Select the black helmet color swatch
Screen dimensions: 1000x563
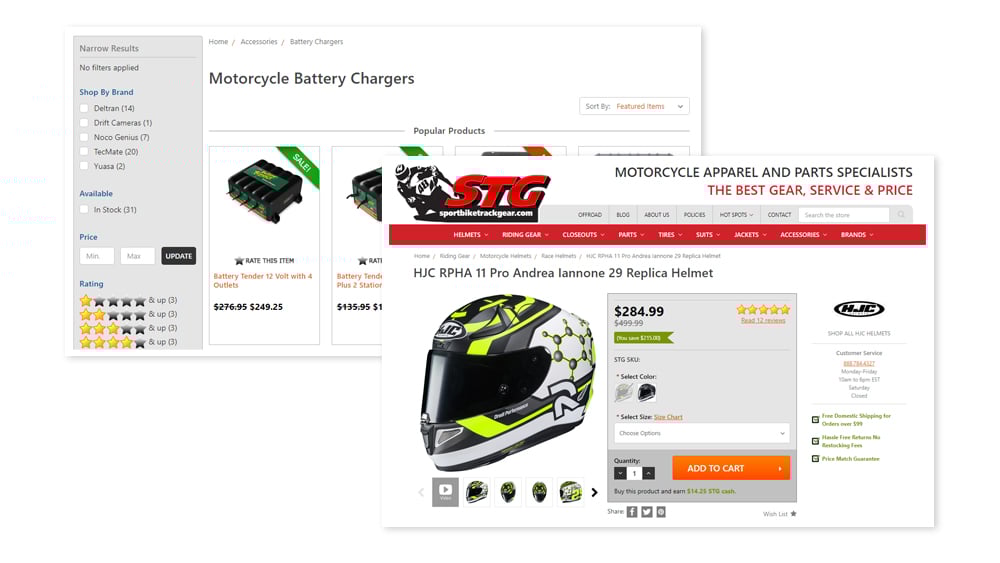647,392
